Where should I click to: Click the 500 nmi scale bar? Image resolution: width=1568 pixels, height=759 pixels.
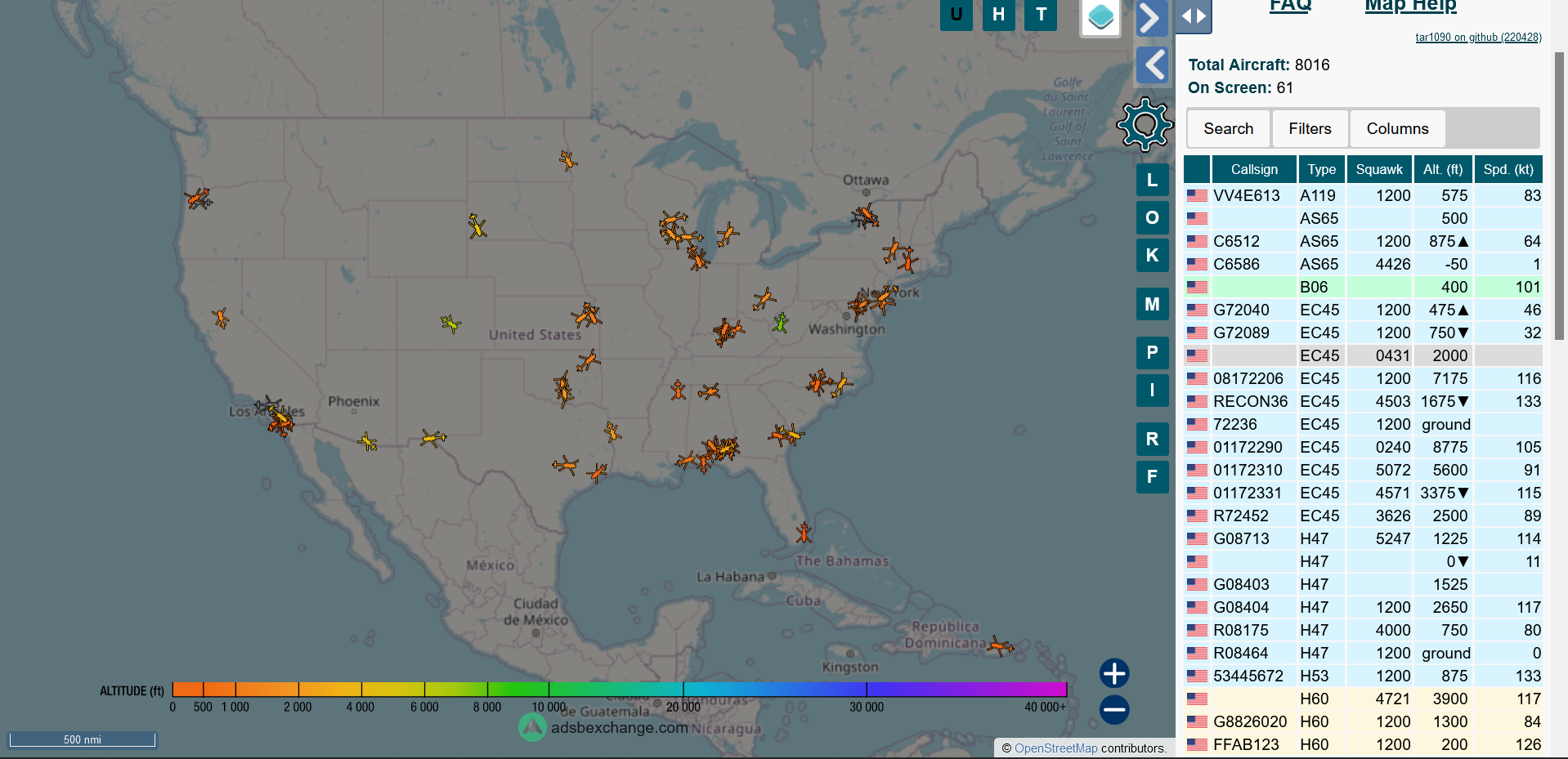[x=82, y=739]
